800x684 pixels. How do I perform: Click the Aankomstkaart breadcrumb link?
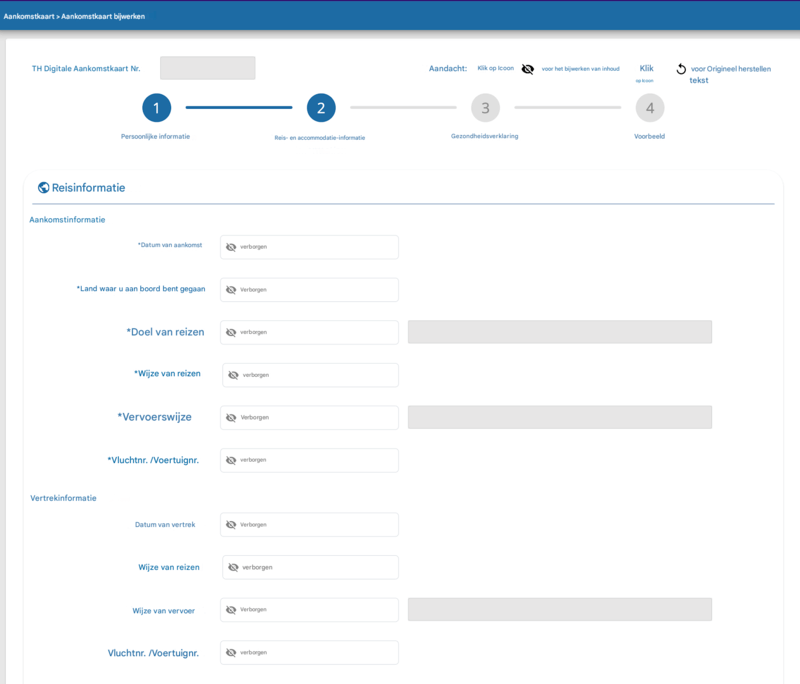click(x=29, y=16)
